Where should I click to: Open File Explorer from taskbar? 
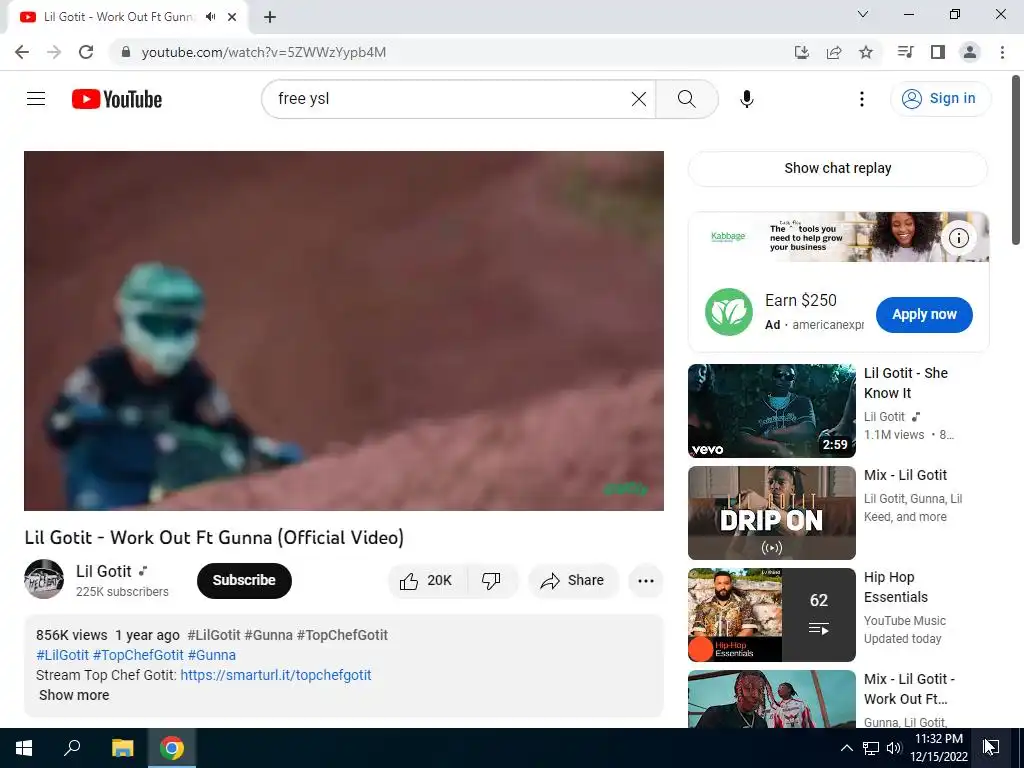[x=122, y=748]
